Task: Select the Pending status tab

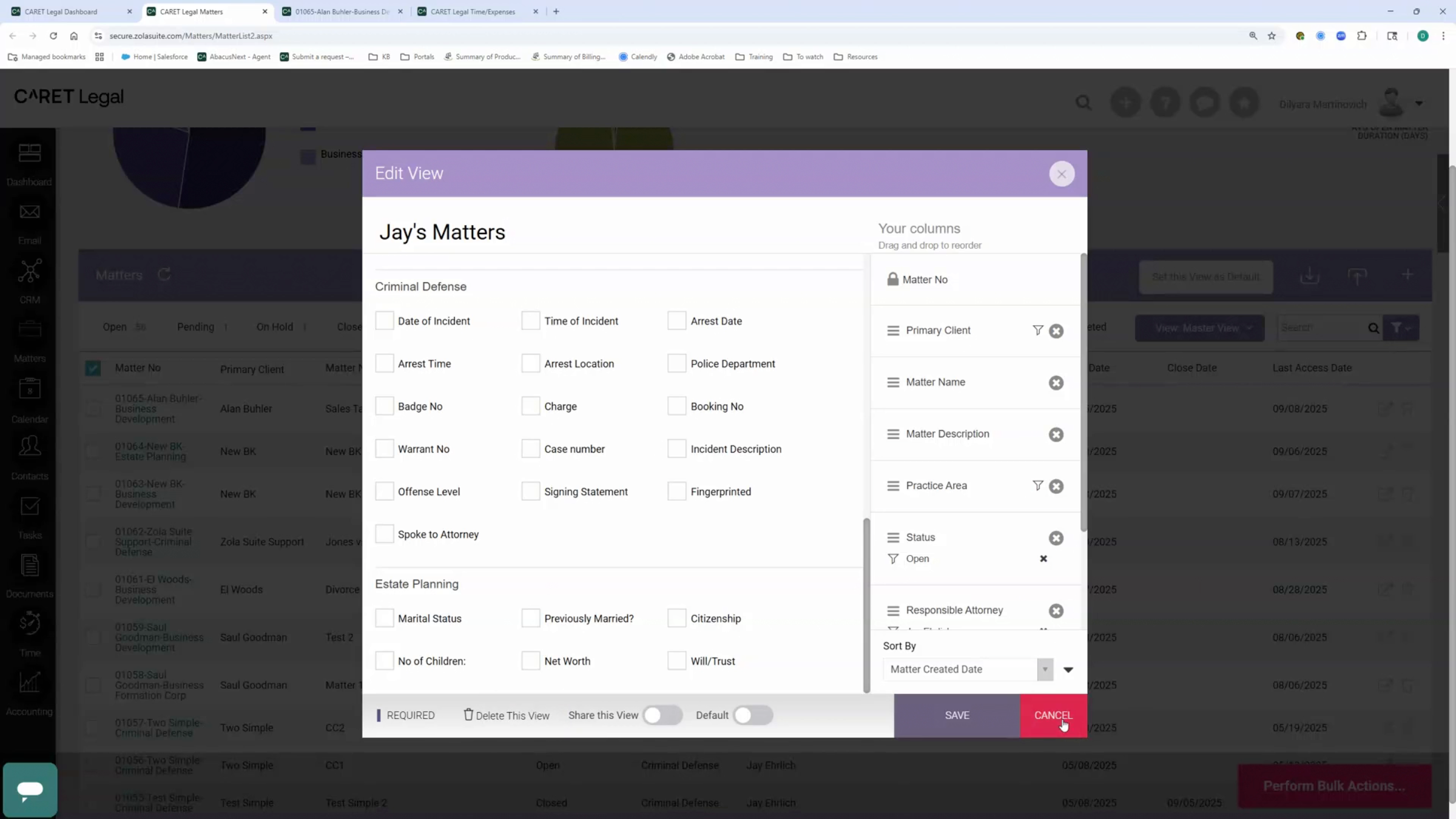Action: click(x=202, y=327)
